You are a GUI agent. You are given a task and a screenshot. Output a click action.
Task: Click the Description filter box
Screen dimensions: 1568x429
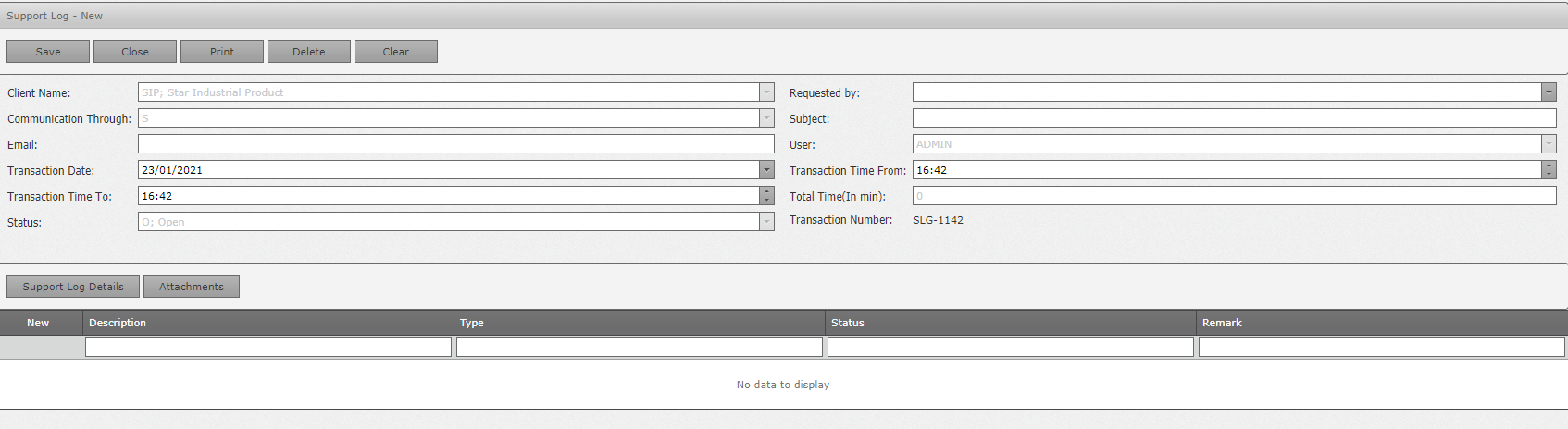point(268,347)
